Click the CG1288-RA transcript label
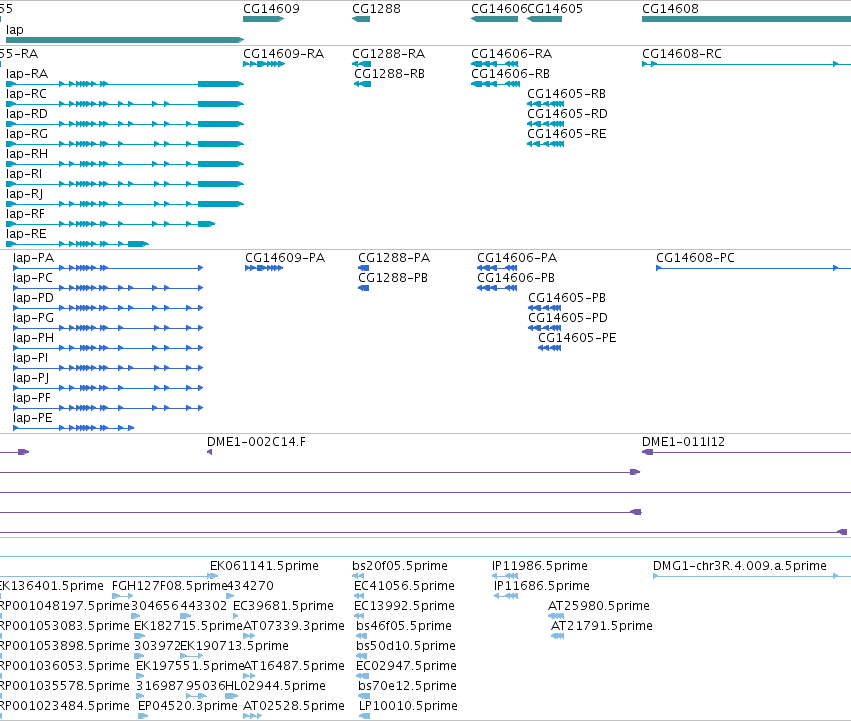This screenshot has height=721, width=851. click(389, 54)
